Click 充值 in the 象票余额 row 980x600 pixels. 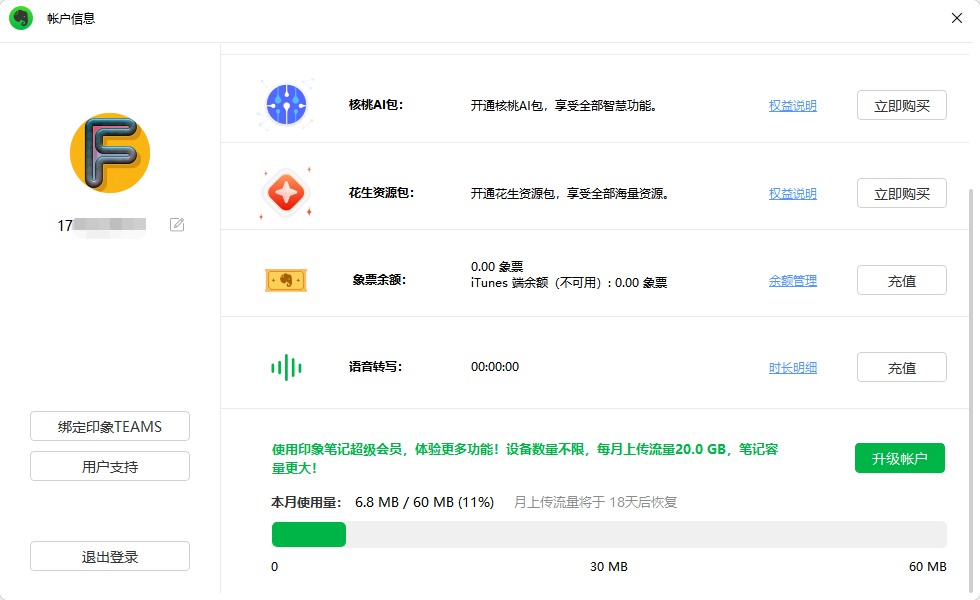(901, 281)
